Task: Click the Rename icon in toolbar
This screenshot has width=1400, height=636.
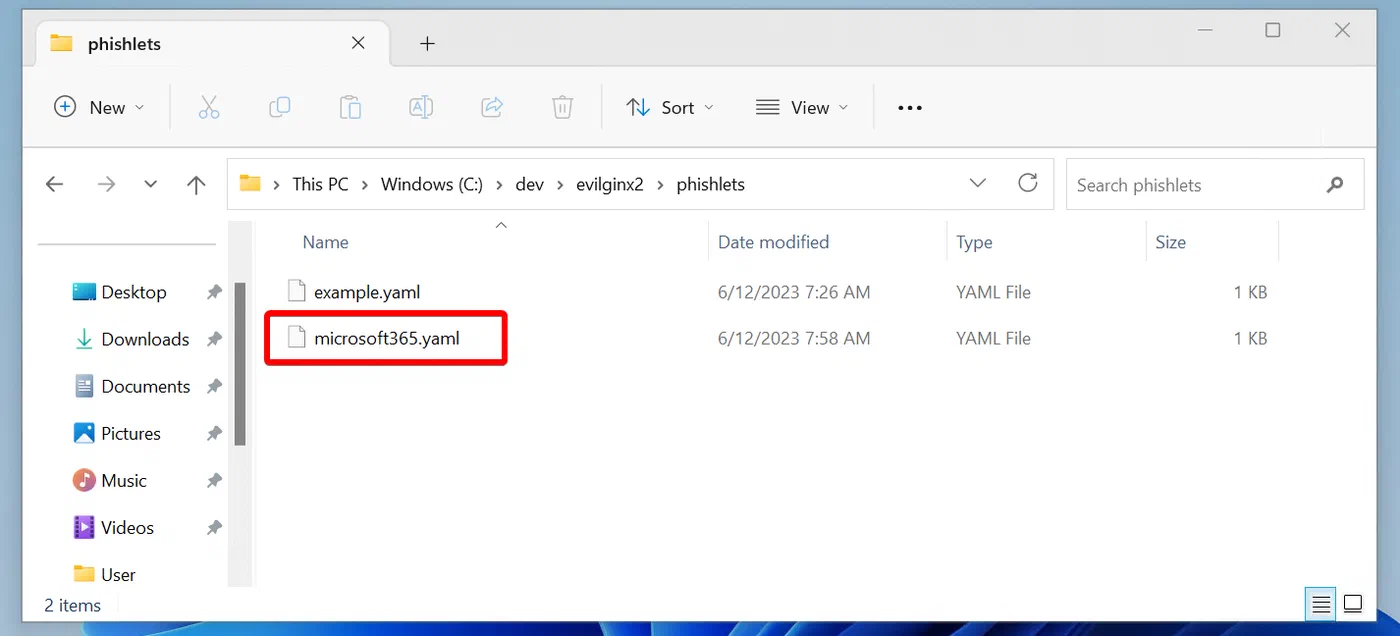Action: 421,107
